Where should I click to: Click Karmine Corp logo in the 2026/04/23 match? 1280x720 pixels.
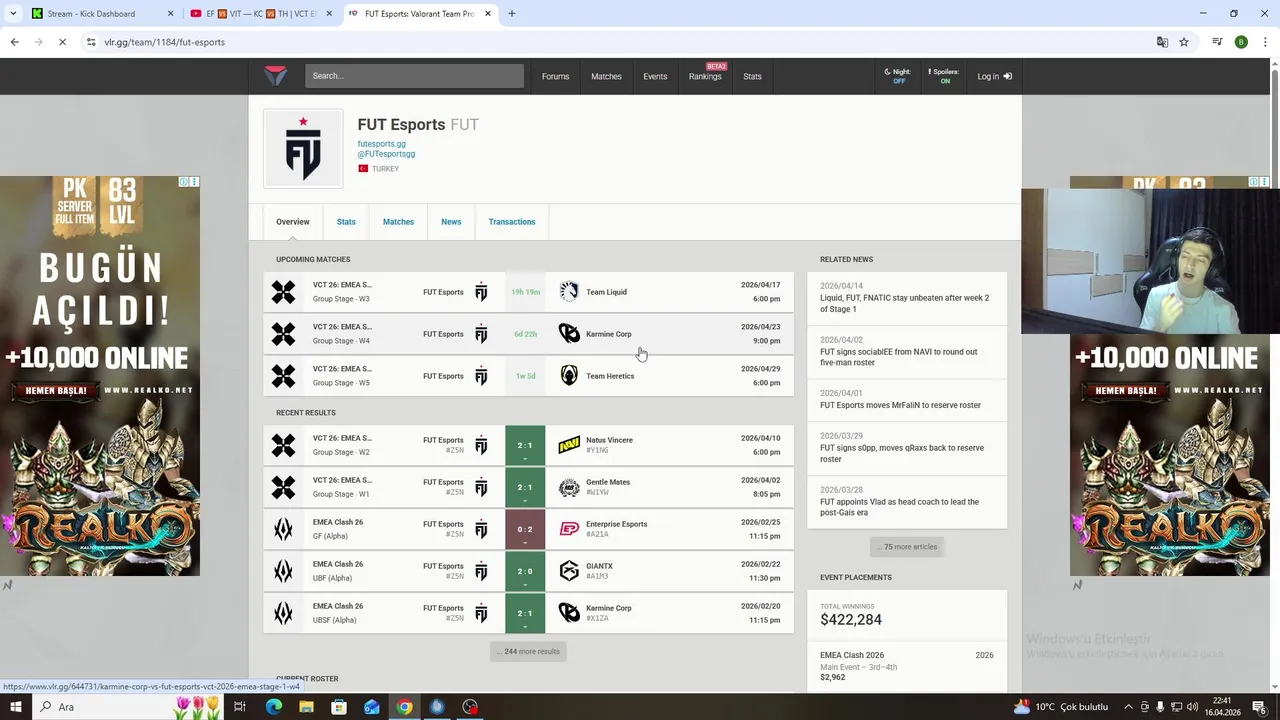click(569, 334)
